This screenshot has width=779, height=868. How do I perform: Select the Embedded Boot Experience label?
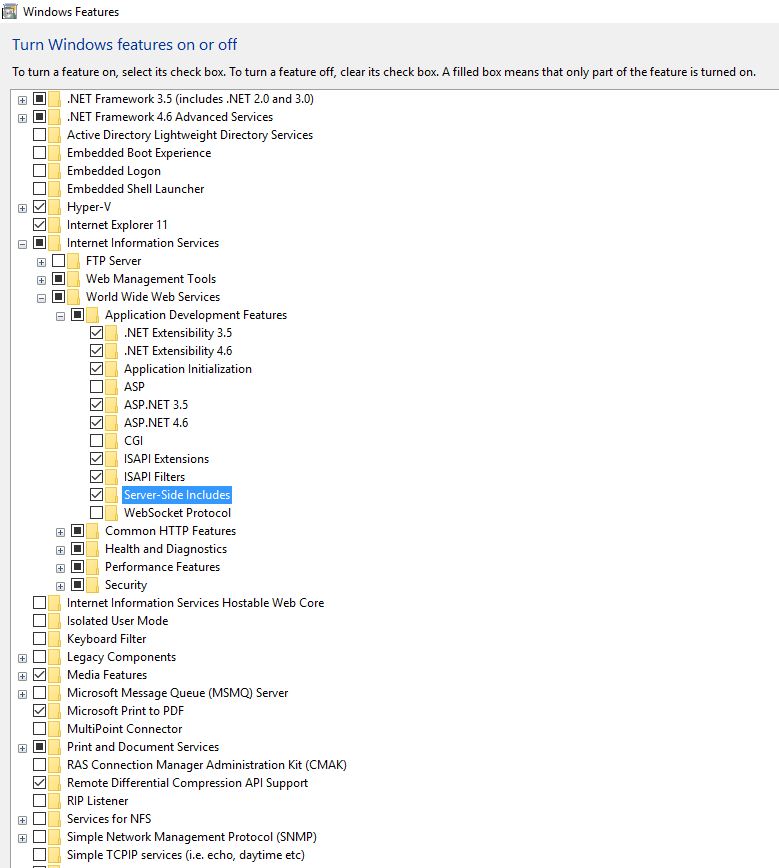point(139,153)
